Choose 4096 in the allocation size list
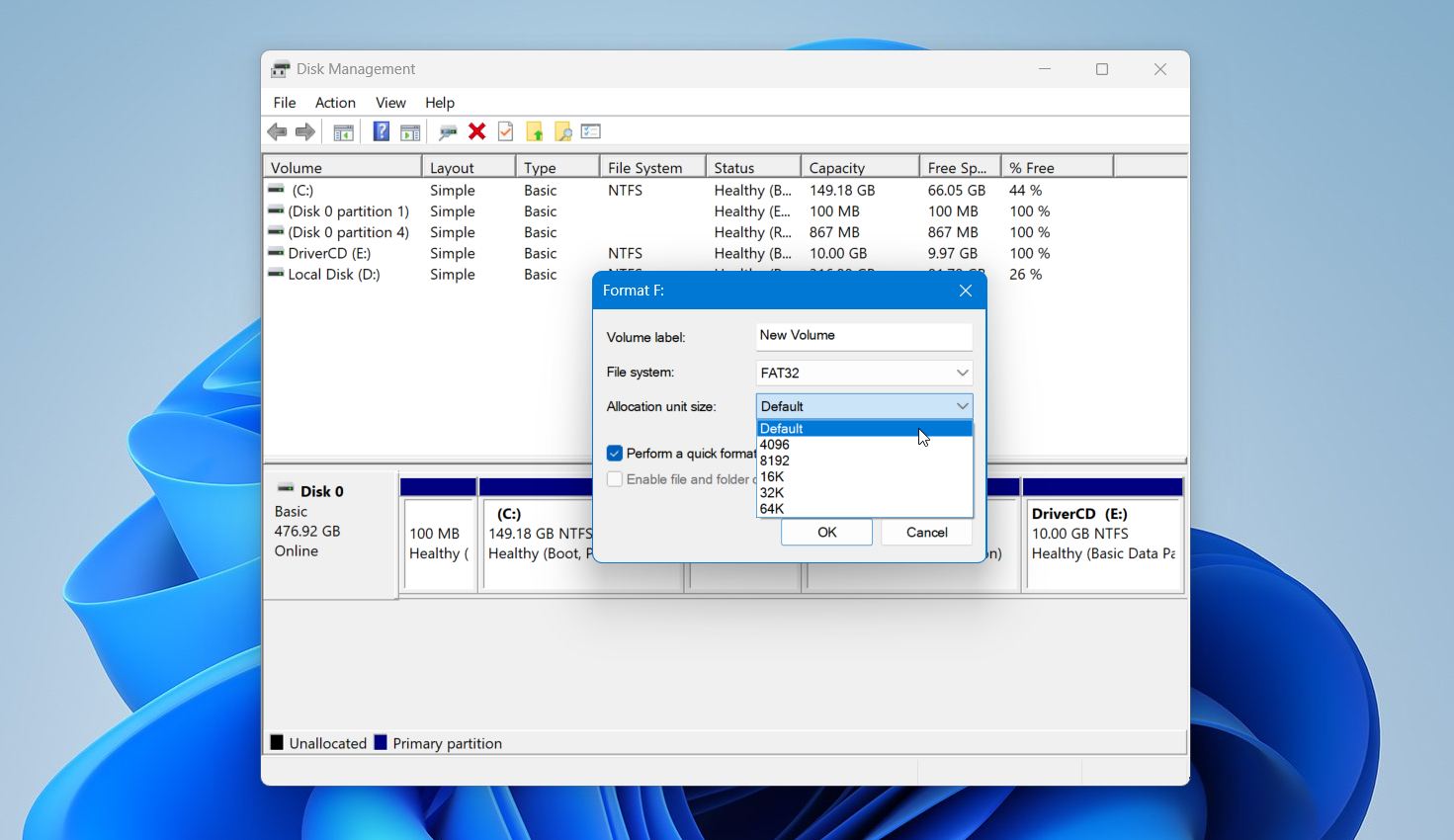 865,445
